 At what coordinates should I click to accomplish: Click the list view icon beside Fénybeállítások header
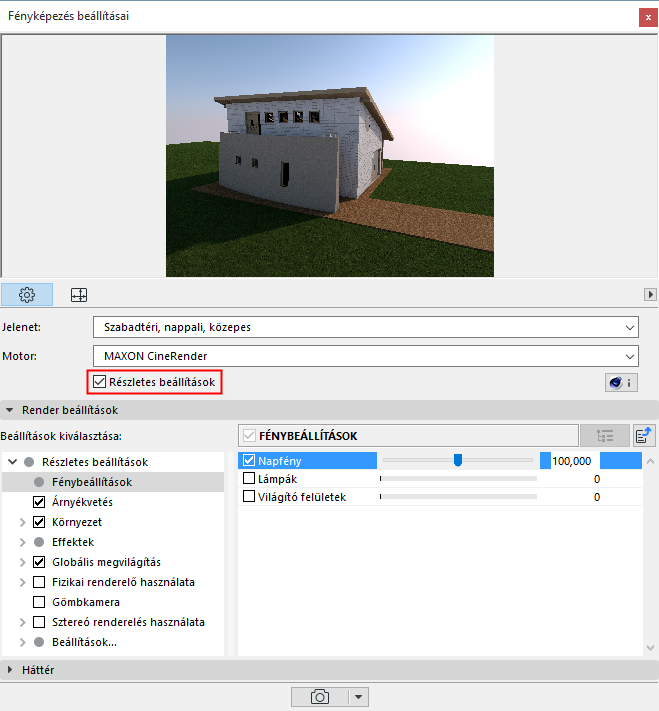coord(605,436)
